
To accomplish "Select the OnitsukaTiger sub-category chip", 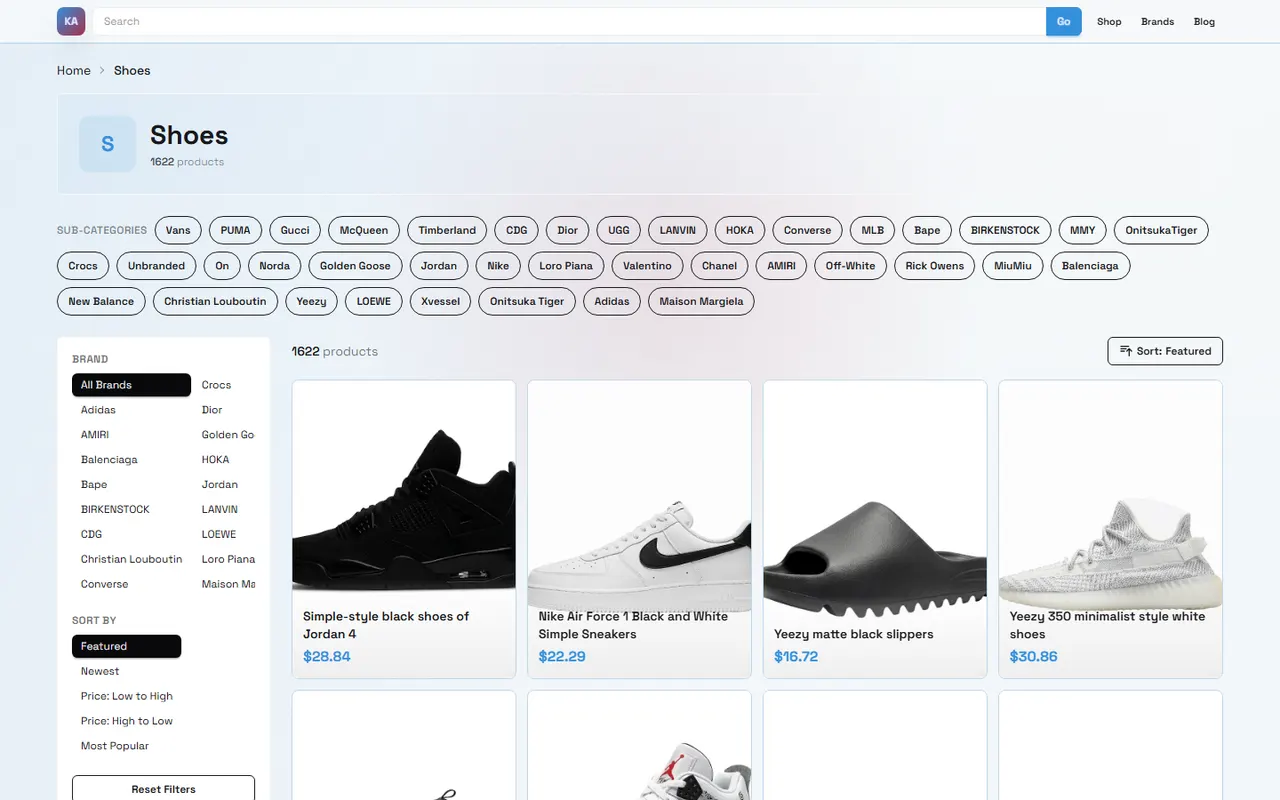I will click(1161, 230).
